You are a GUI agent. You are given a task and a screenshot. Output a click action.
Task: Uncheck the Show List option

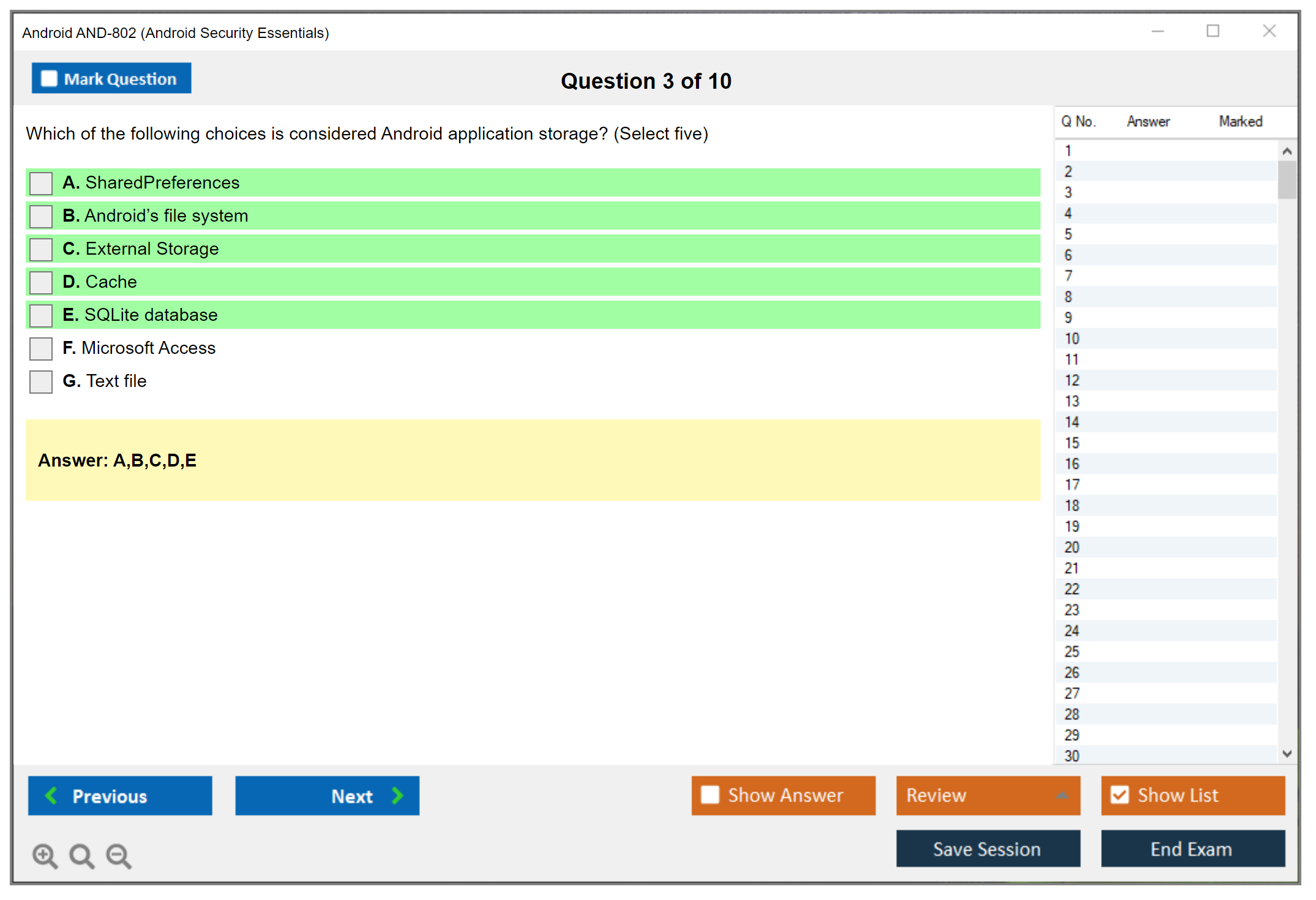click(1120, 795)
